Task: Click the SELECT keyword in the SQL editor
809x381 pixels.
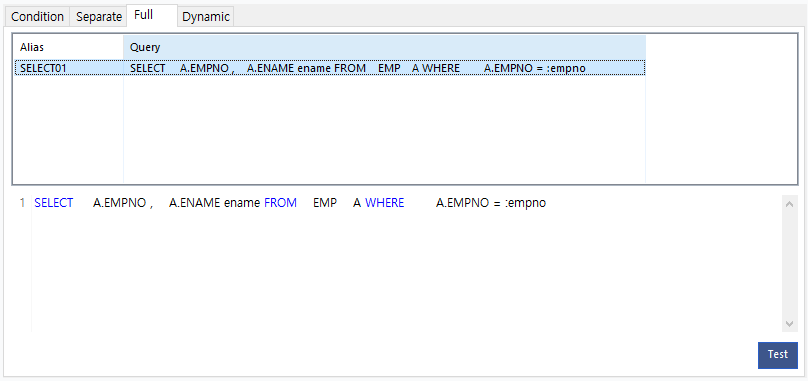Action: click(54, 203)
